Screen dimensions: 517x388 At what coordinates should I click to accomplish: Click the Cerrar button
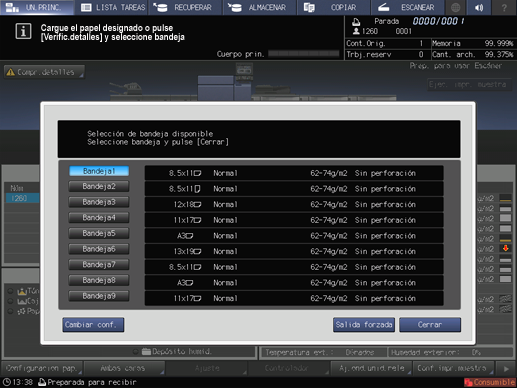point(430,325)
